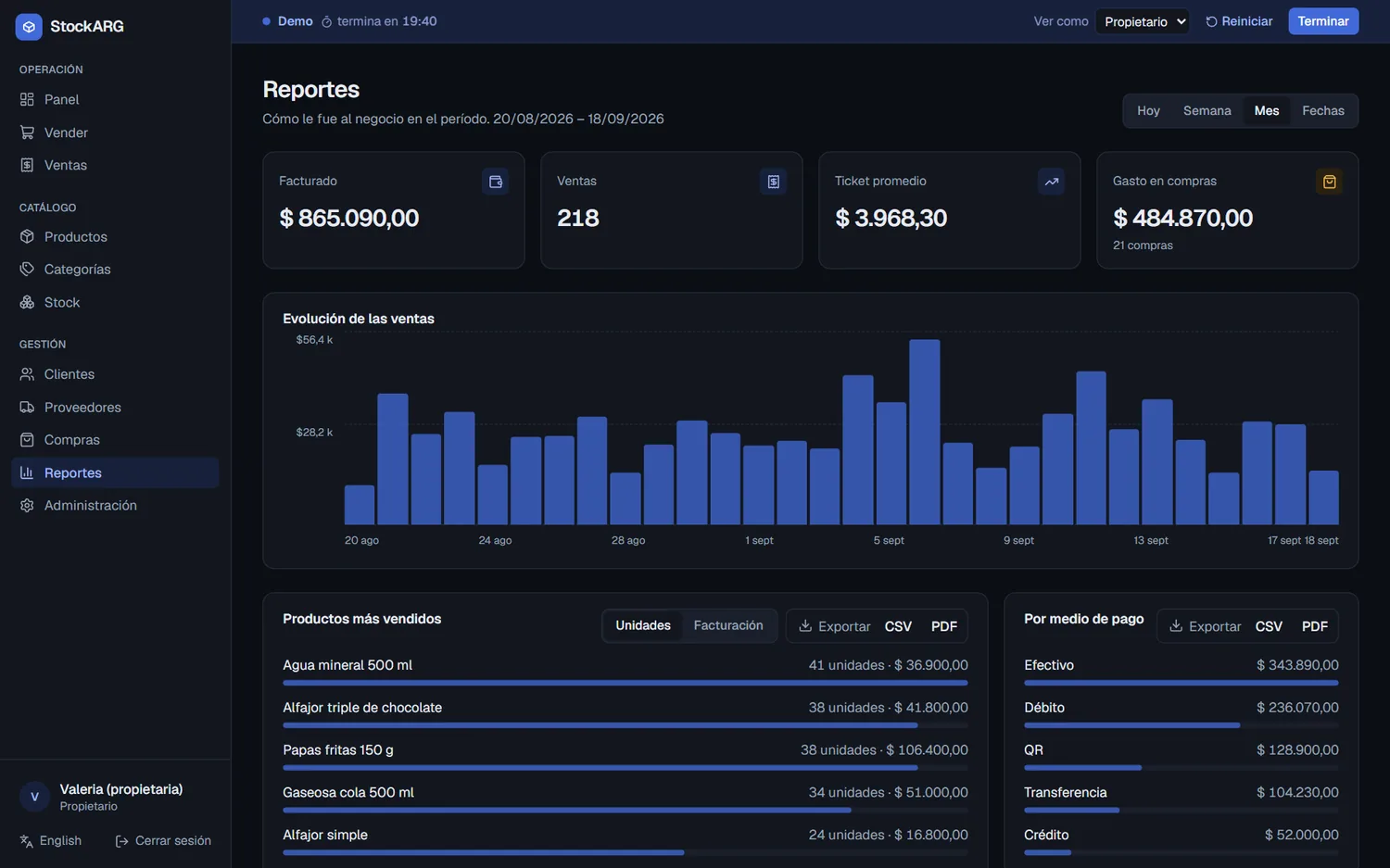Click the tallest sales chart bar near 5 sept
1390x868 pixels.
[925, 432]
